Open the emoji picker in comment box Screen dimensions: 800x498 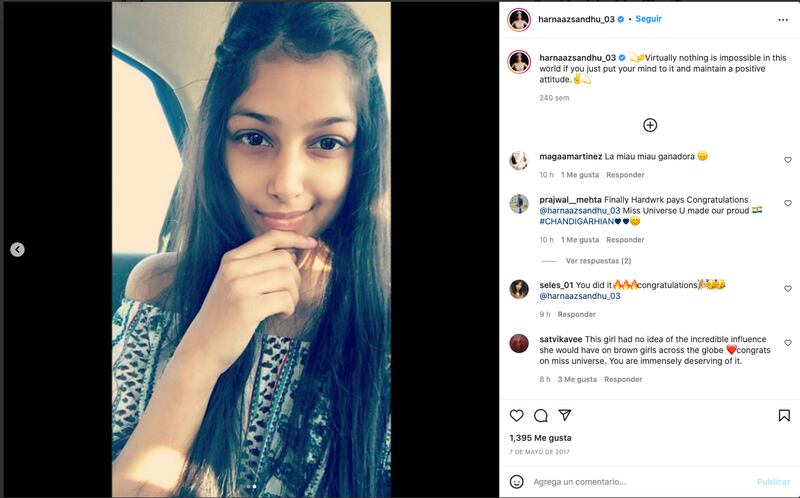point(516,482)
